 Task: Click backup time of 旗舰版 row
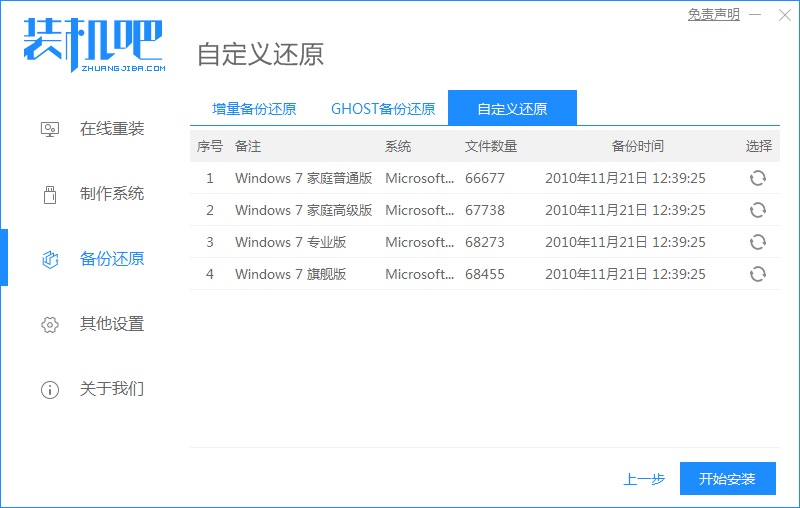tap(625, 274)
